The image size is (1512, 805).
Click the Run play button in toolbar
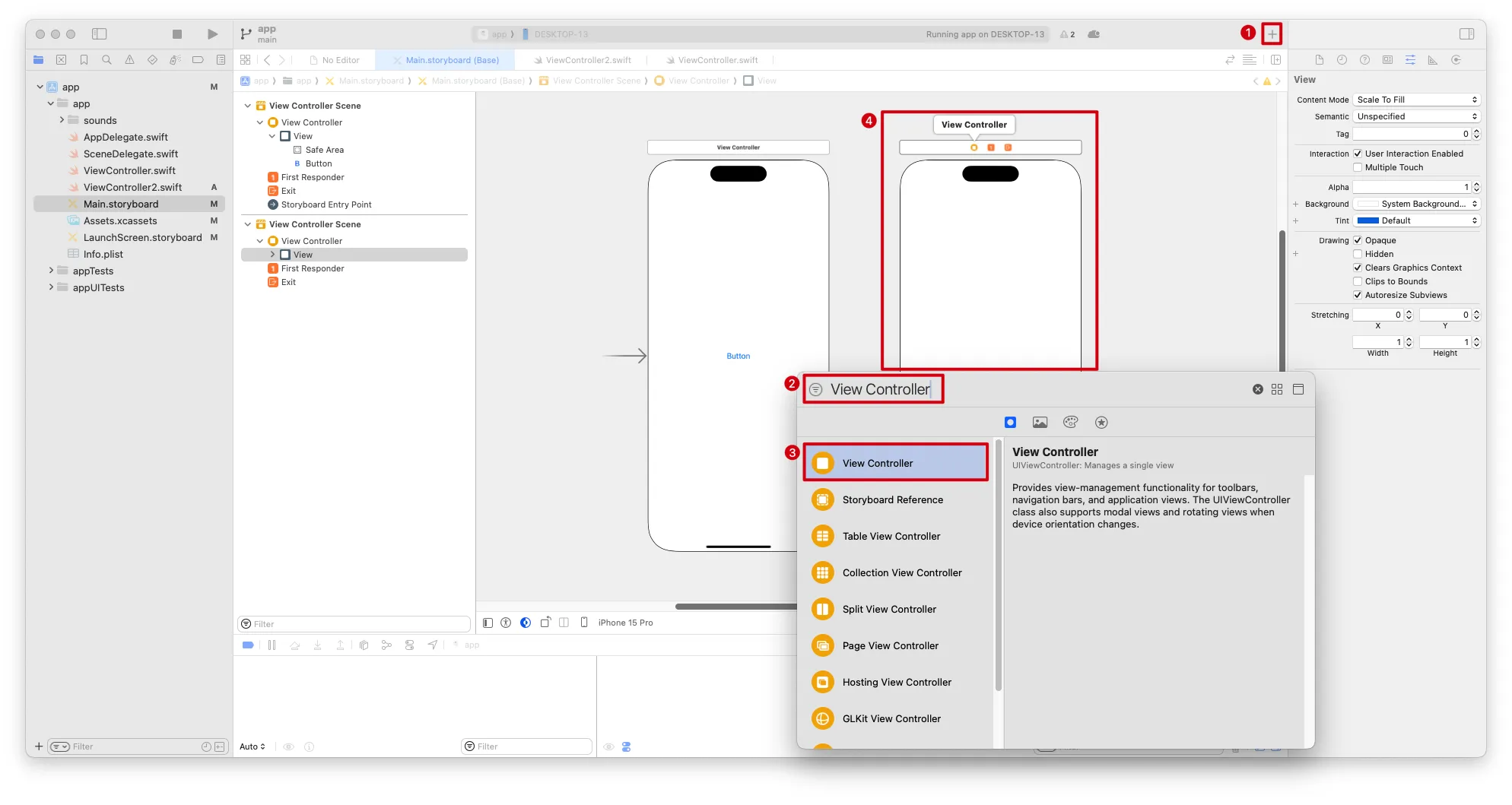(212, 34)
